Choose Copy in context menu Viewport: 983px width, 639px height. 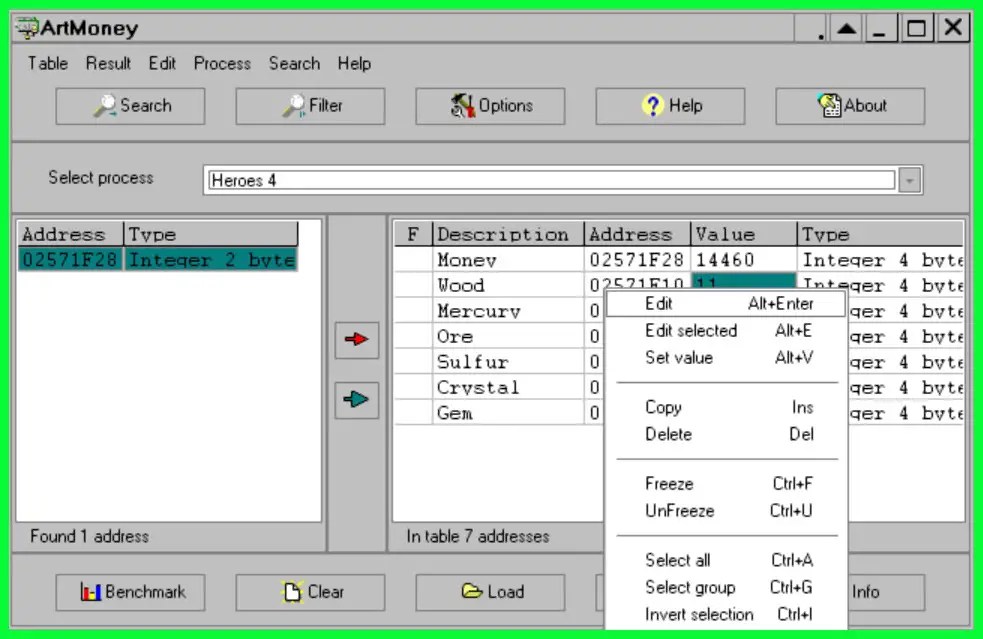pyautogui.click(x=726, y=408)
